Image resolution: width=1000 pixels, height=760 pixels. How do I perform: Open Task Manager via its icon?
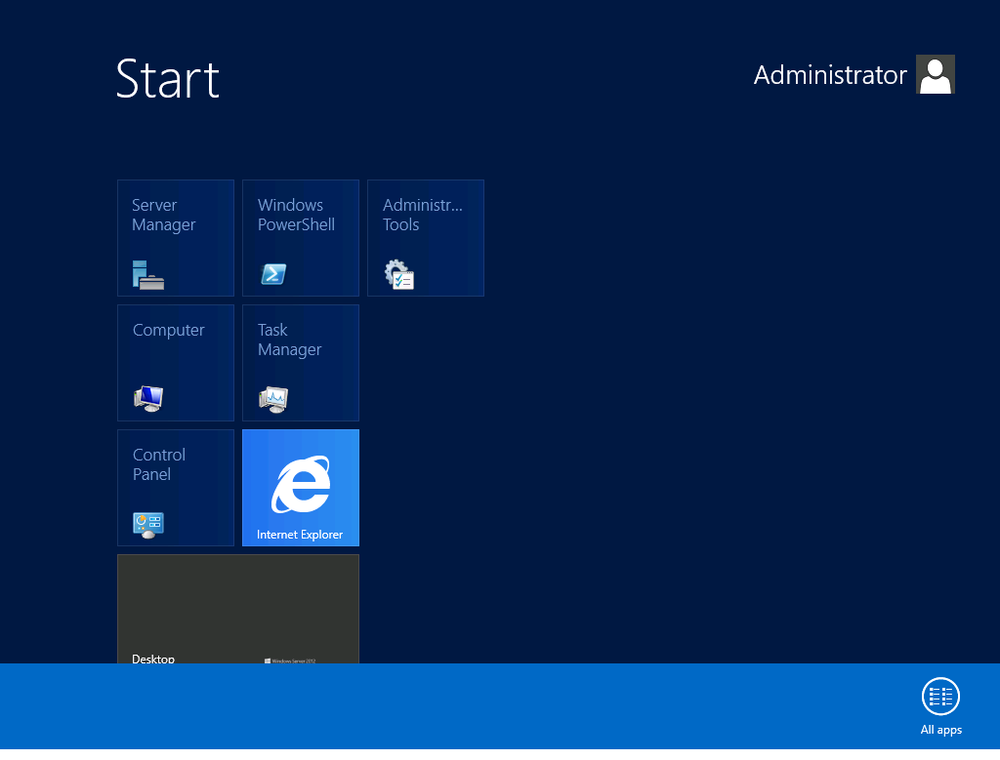274,399
